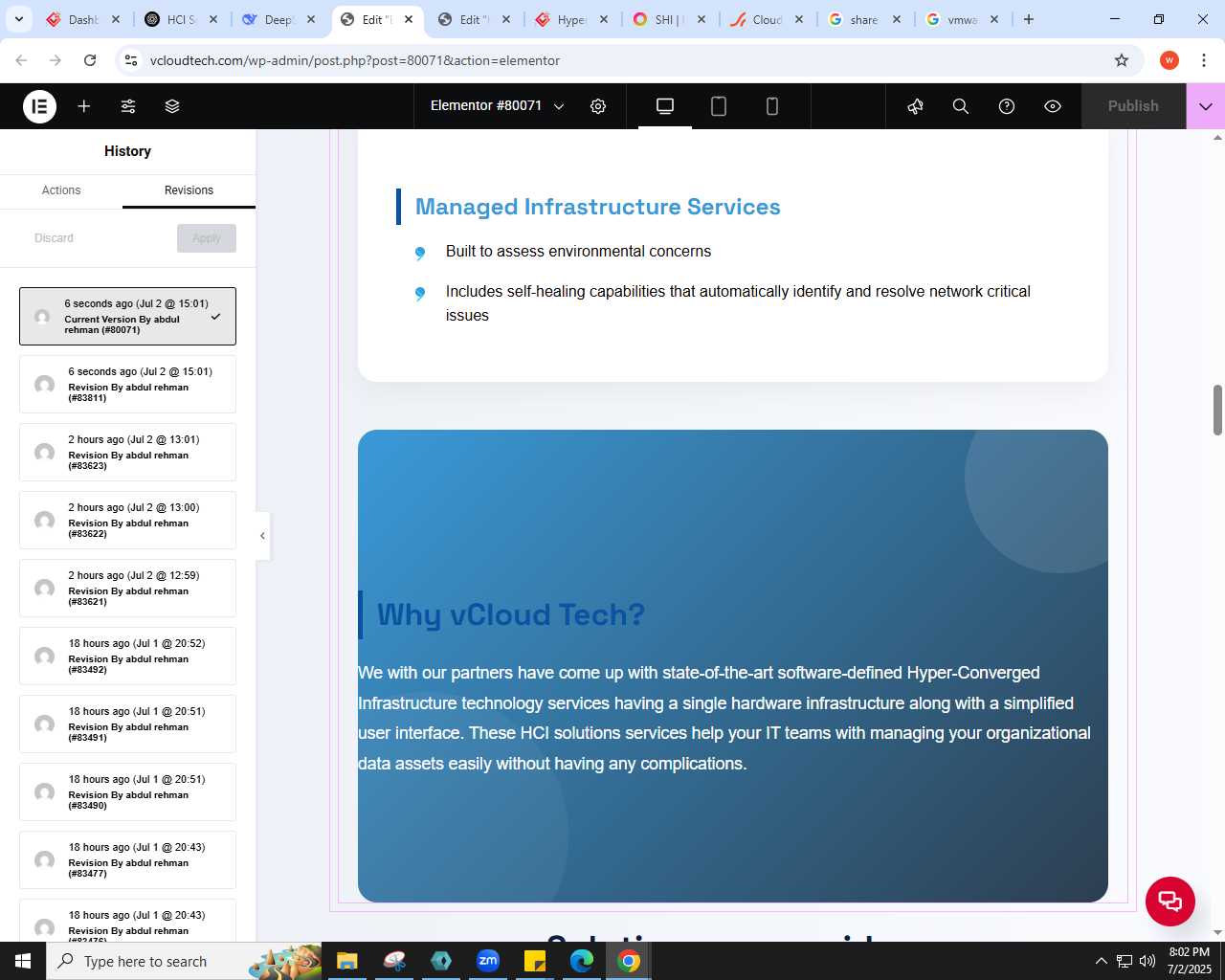This screenshot has width=1225, height=980.
Task: Open What's New megaphone icon
Action: 915,106
